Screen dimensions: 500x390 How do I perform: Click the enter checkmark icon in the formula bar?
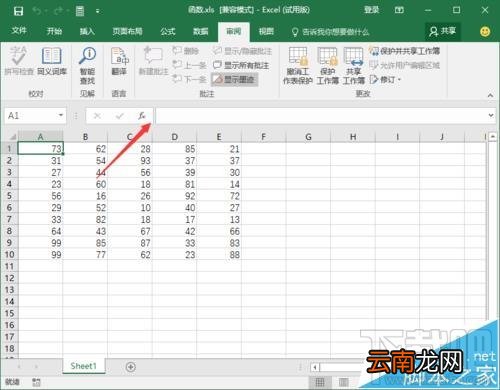click(x=120, y=116)
